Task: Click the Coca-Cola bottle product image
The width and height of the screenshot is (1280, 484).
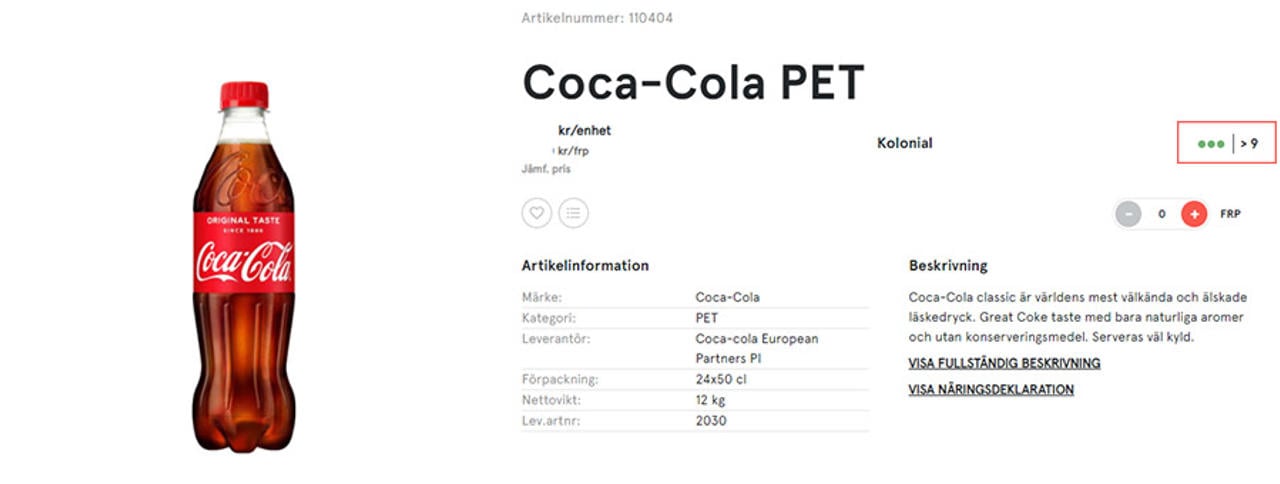Action: [x=243, y=265]
